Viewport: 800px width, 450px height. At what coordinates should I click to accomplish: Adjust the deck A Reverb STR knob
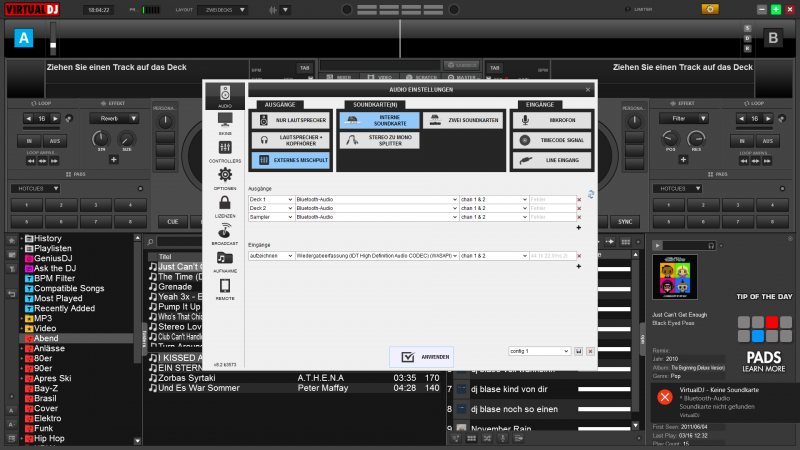tap(101, 139)
